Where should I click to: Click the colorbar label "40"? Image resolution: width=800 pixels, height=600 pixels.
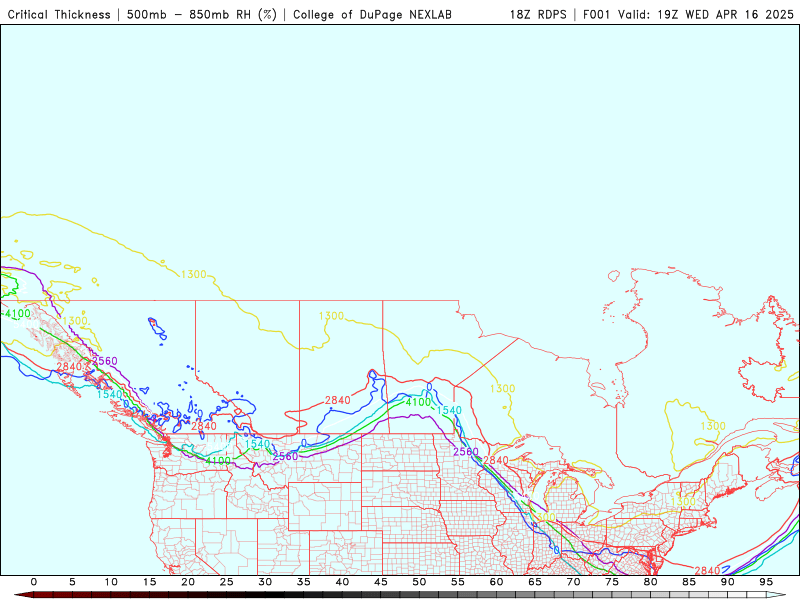(x=342, y=582)
